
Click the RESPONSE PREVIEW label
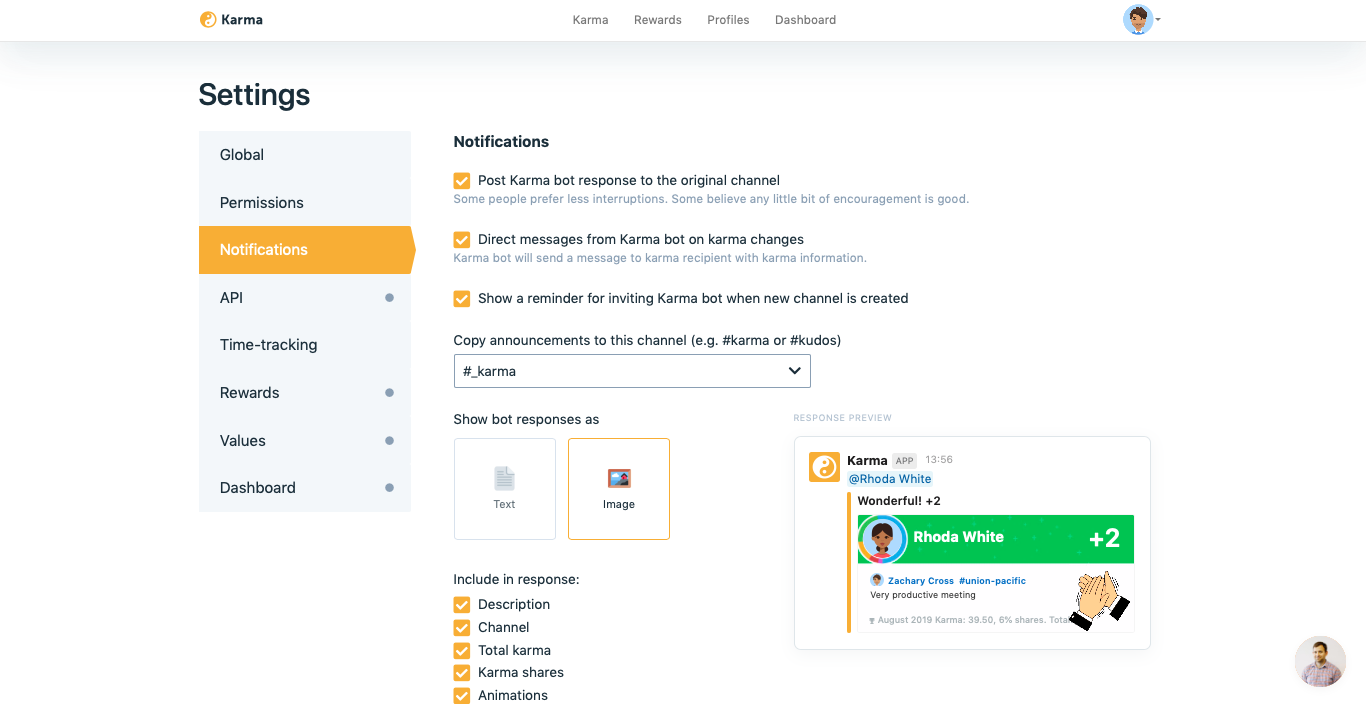[x=842, y=418]
